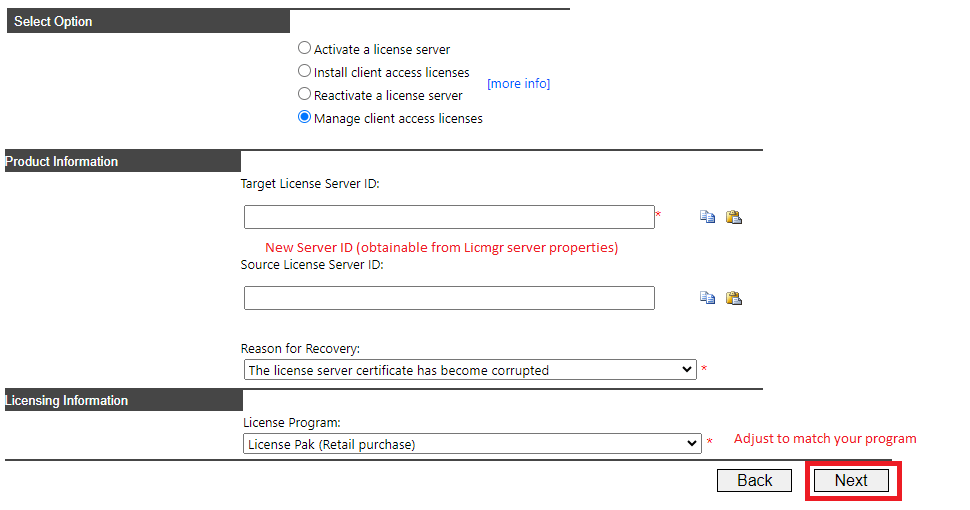The image size is (970, 510).
Task: Open the Reason for Recovery dropdown
Action: pyautogui.click(x=470, y=370)
